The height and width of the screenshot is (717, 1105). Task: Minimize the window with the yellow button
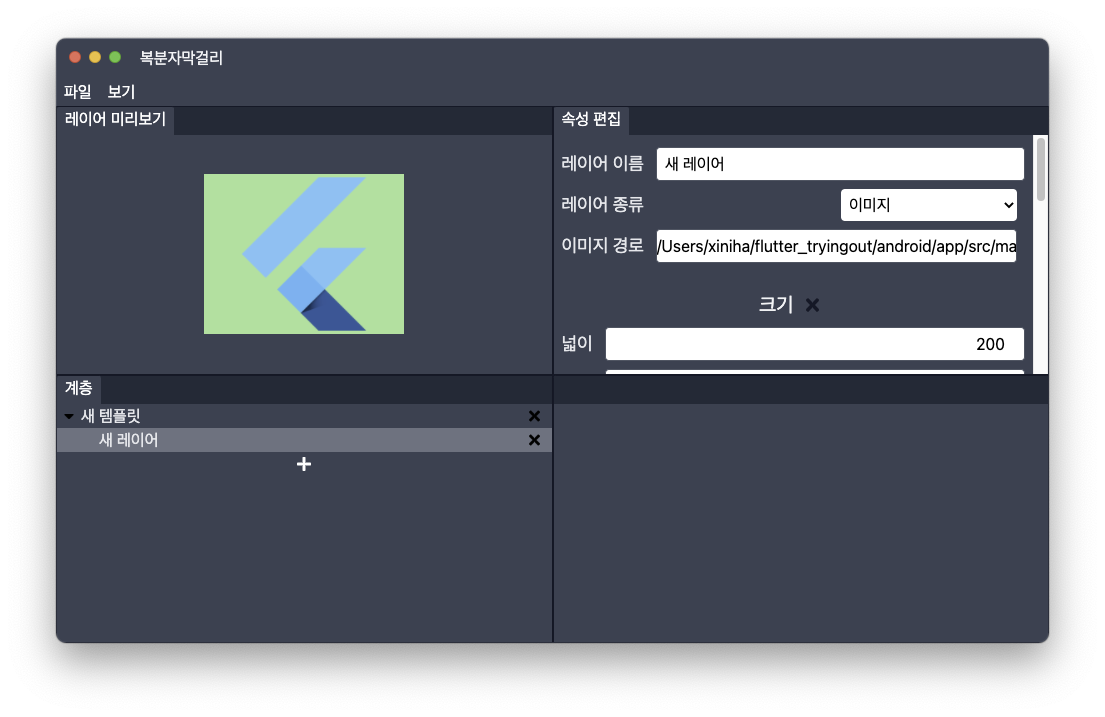pyautogui.click(x=95, y=57)
